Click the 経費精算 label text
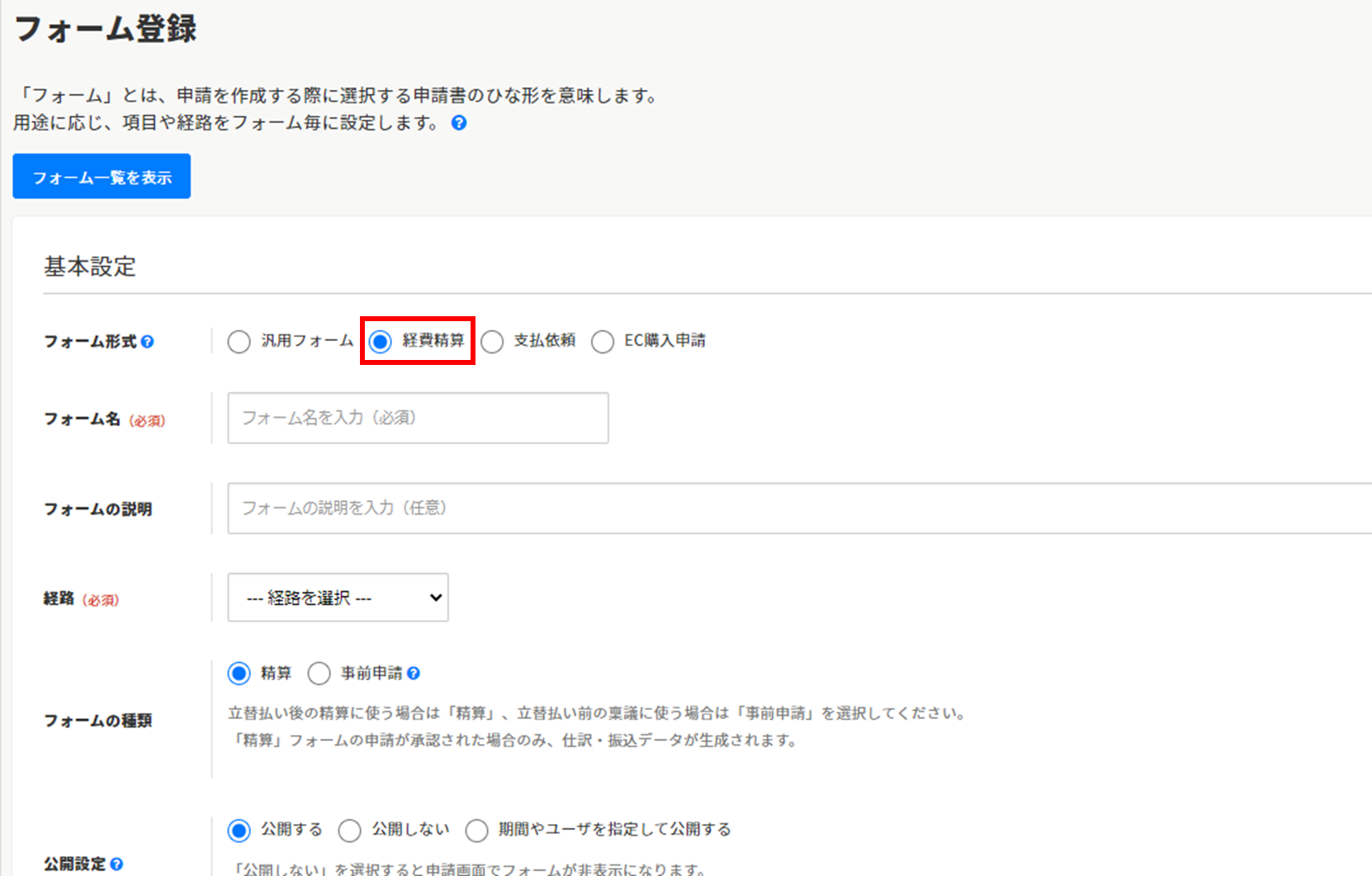1372x876 pixels. coord(433,340)
